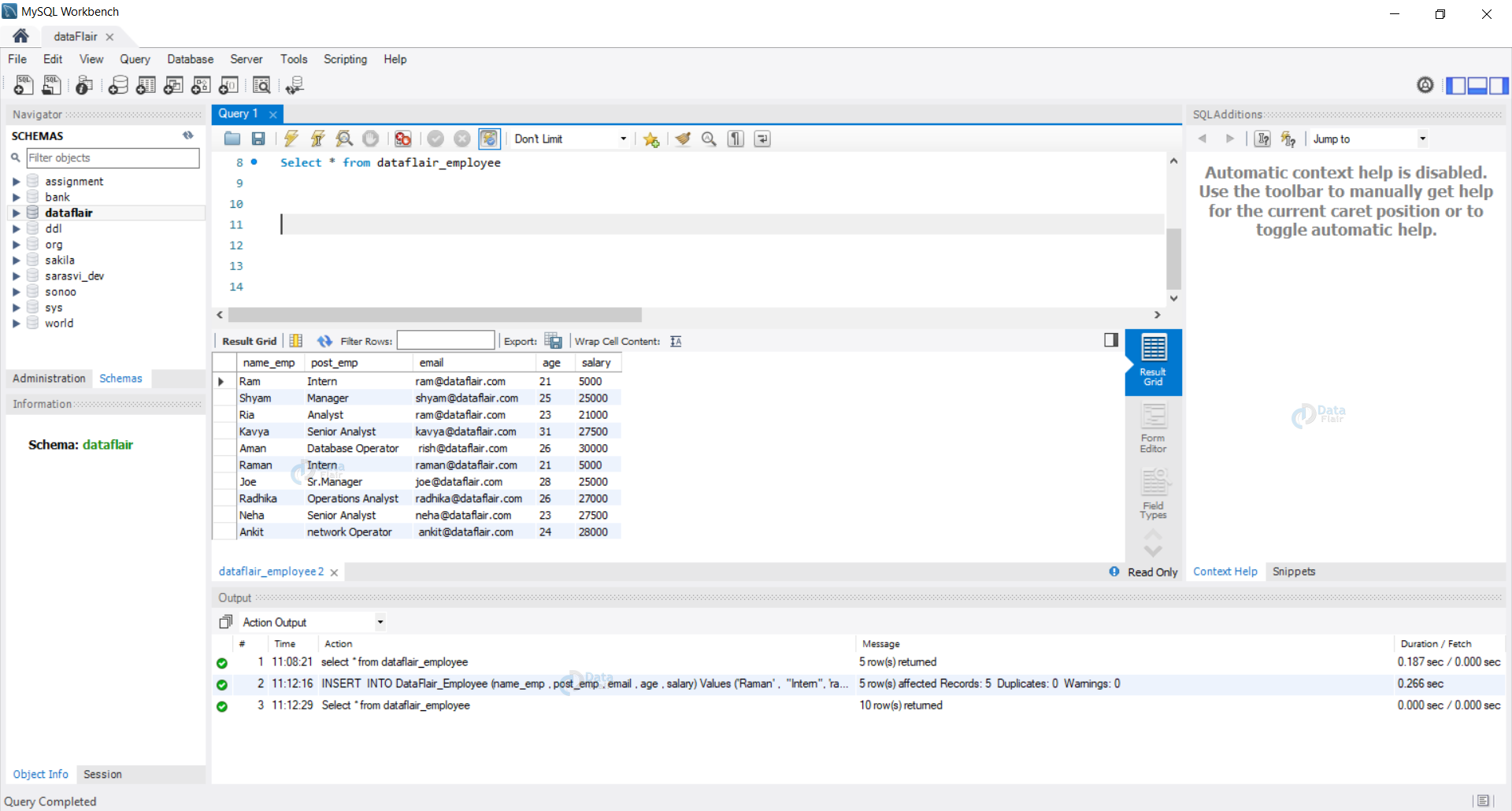1512x811 pixels.
Task: Open the Scripting menu
Action: click(x=345, y=59)
